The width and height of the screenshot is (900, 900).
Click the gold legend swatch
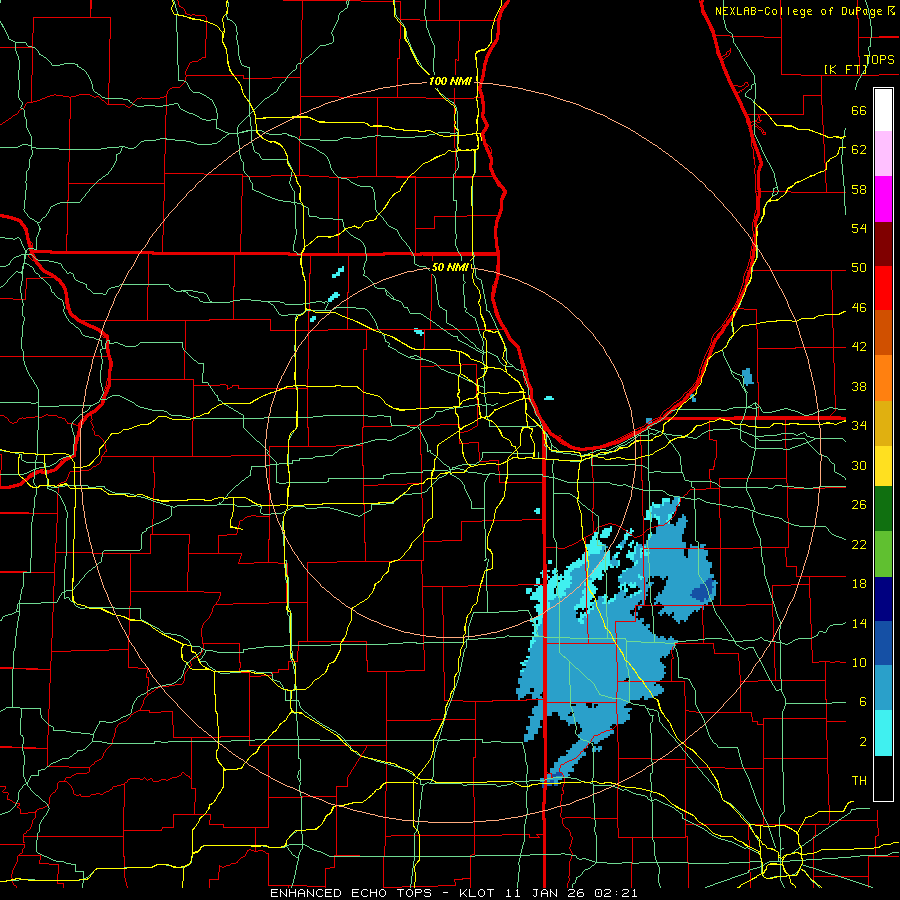point(883,423)
